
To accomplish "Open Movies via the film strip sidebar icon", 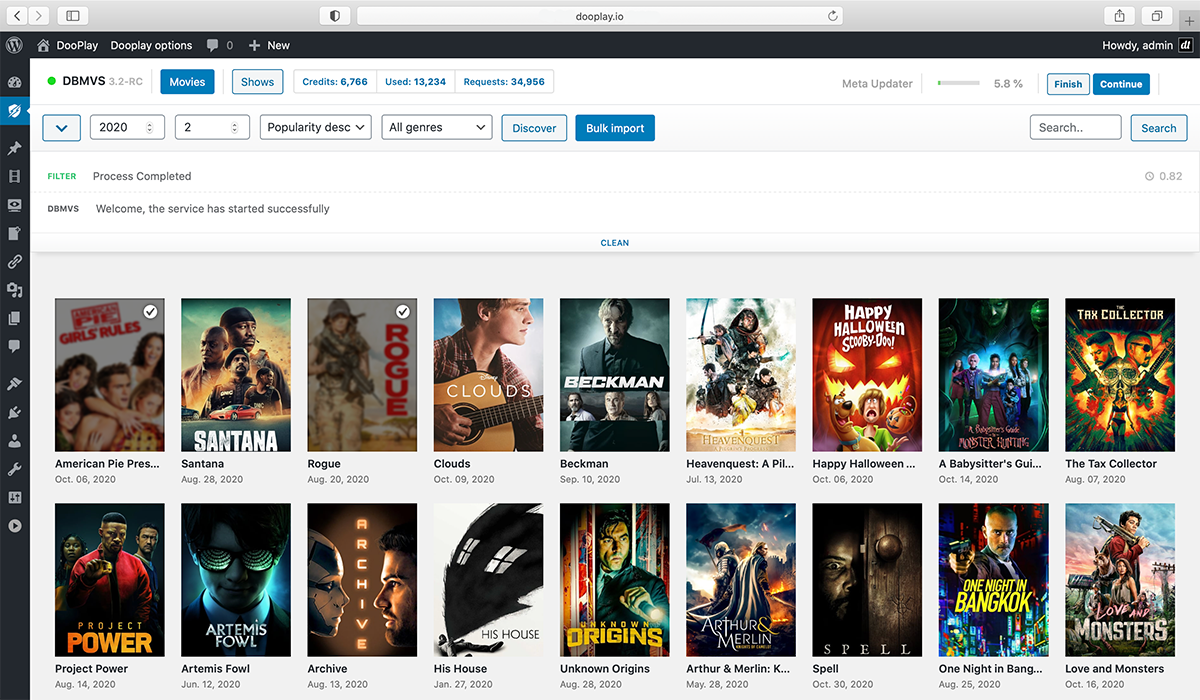I will (14, 177).
